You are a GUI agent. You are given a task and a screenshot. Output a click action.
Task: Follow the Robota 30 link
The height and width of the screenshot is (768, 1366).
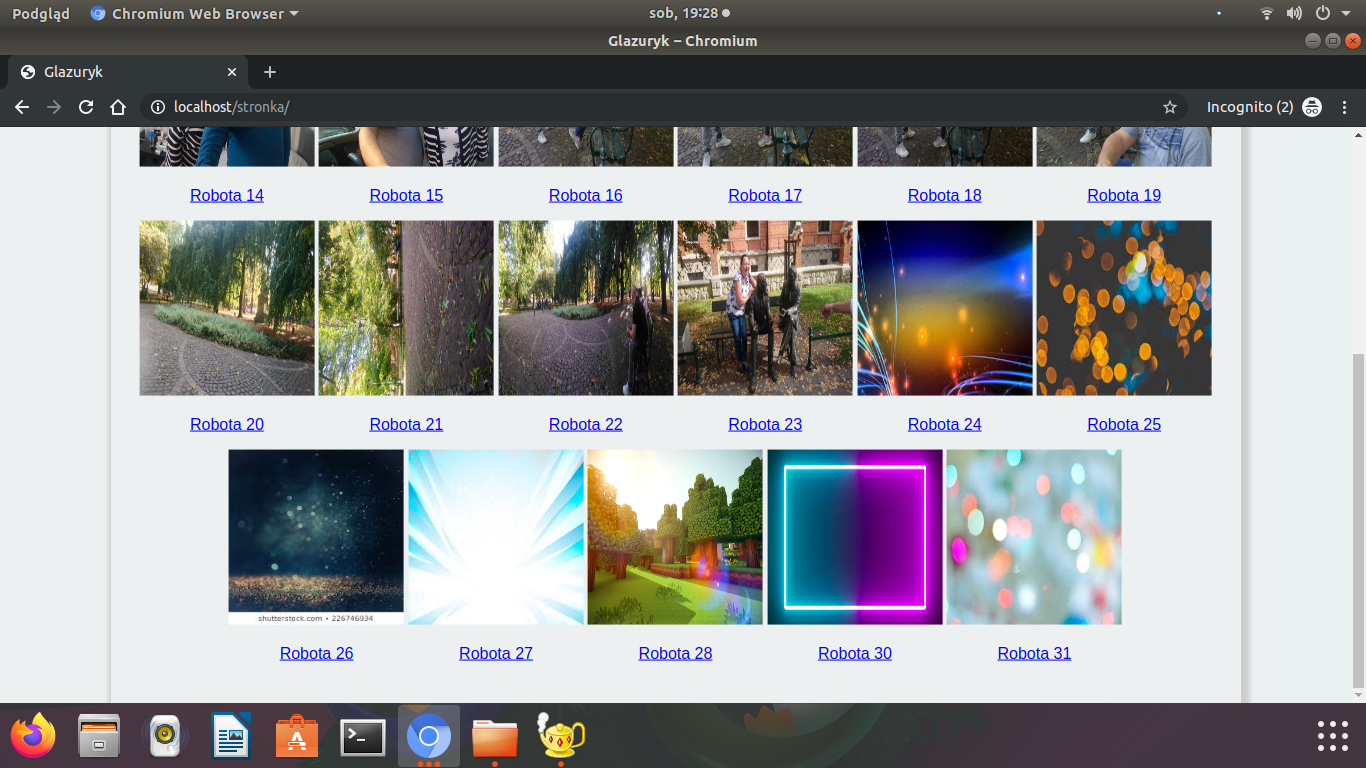pyautogui.click(x=854, y=653)
